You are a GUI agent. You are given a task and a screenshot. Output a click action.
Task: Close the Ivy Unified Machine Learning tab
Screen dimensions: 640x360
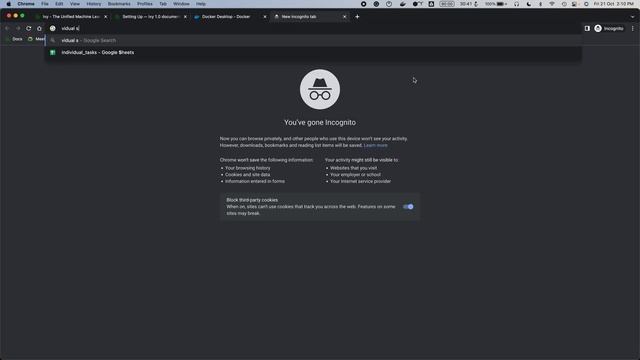[x=106, y=17]
